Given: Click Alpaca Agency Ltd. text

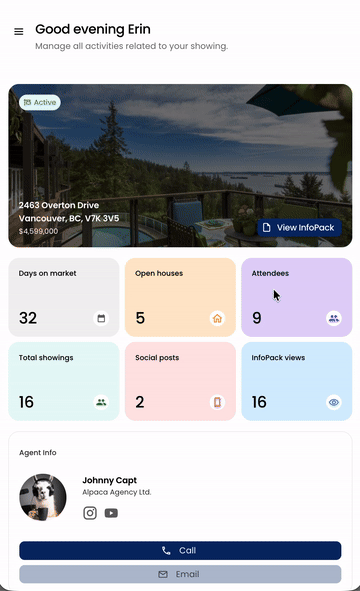Looking at the screenshot, I should (117, 492).
